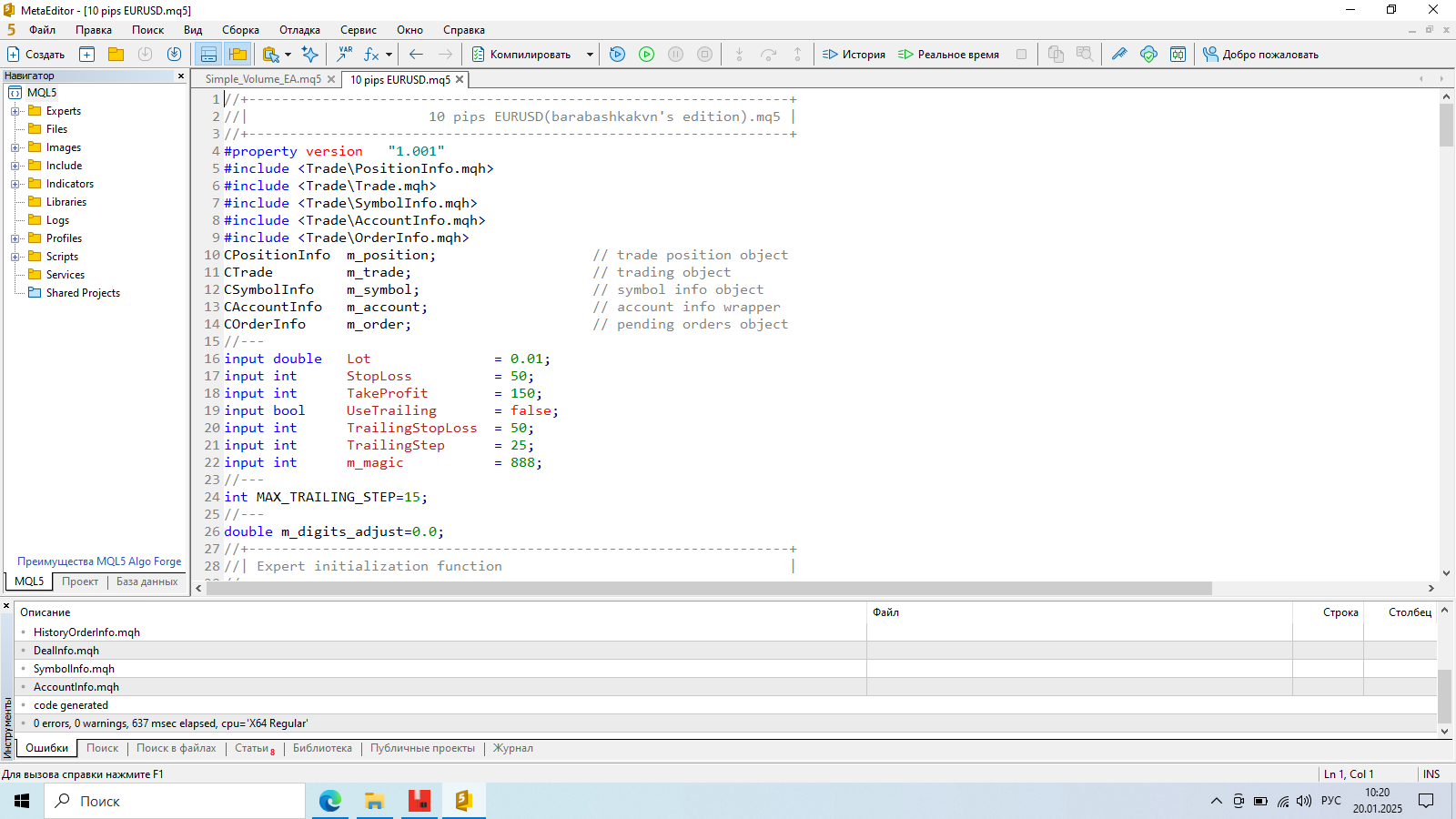Open the trading terminal chart icon

[x=1178, y=55]
